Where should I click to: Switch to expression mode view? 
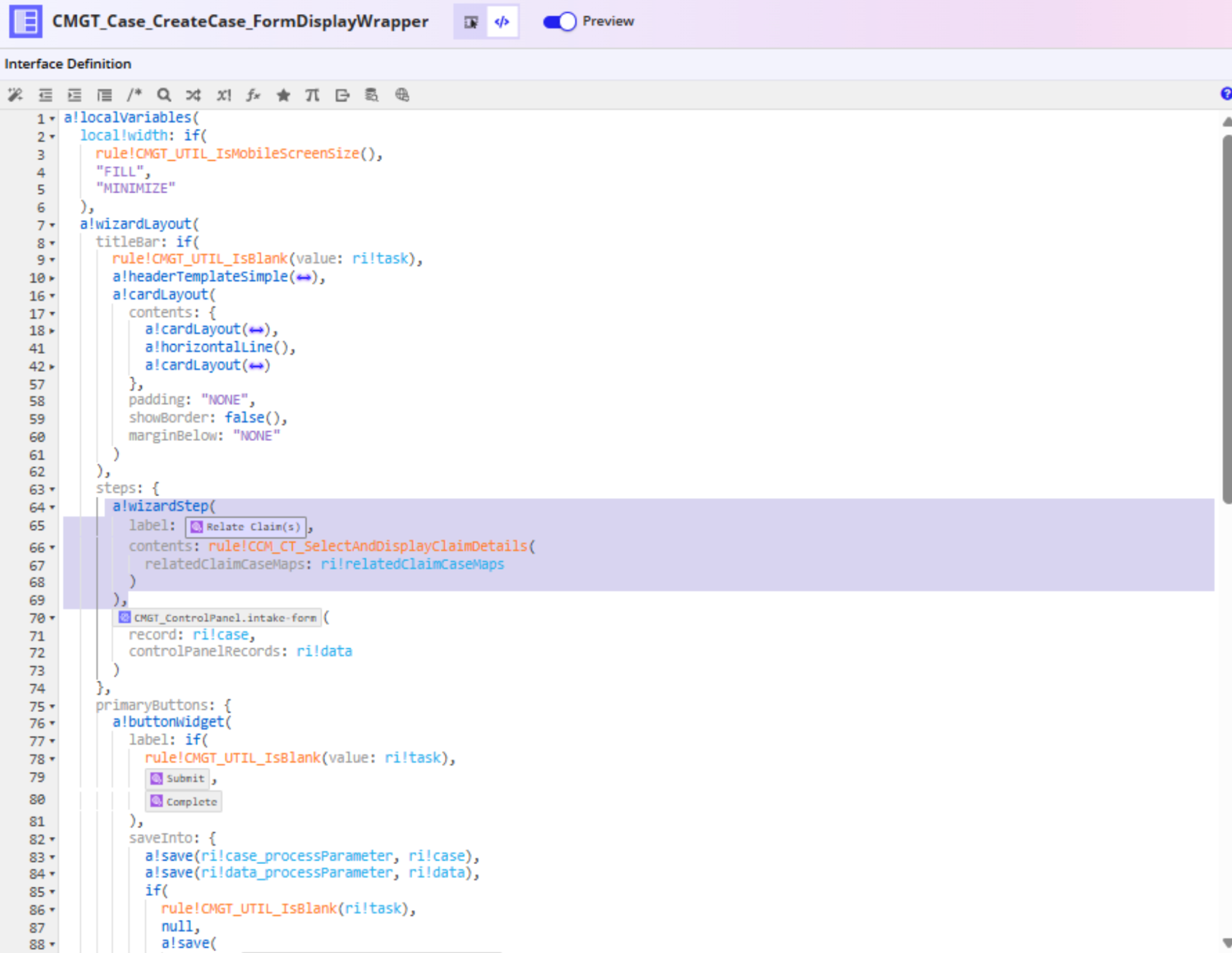point(502,22)
